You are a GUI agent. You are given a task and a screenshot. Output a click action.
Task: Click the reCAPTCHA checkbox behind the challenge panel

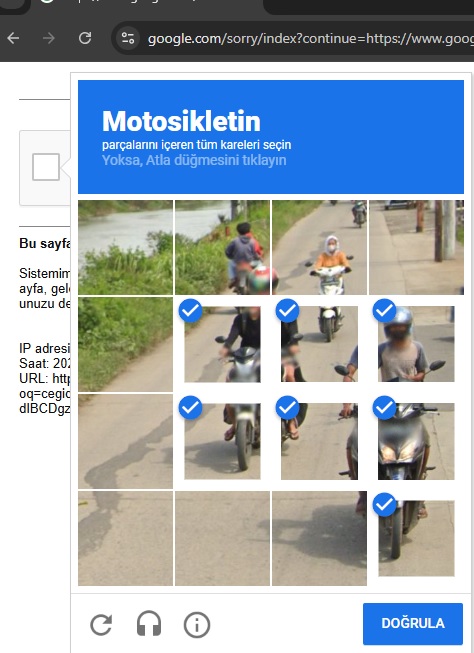tap(46, 167)
